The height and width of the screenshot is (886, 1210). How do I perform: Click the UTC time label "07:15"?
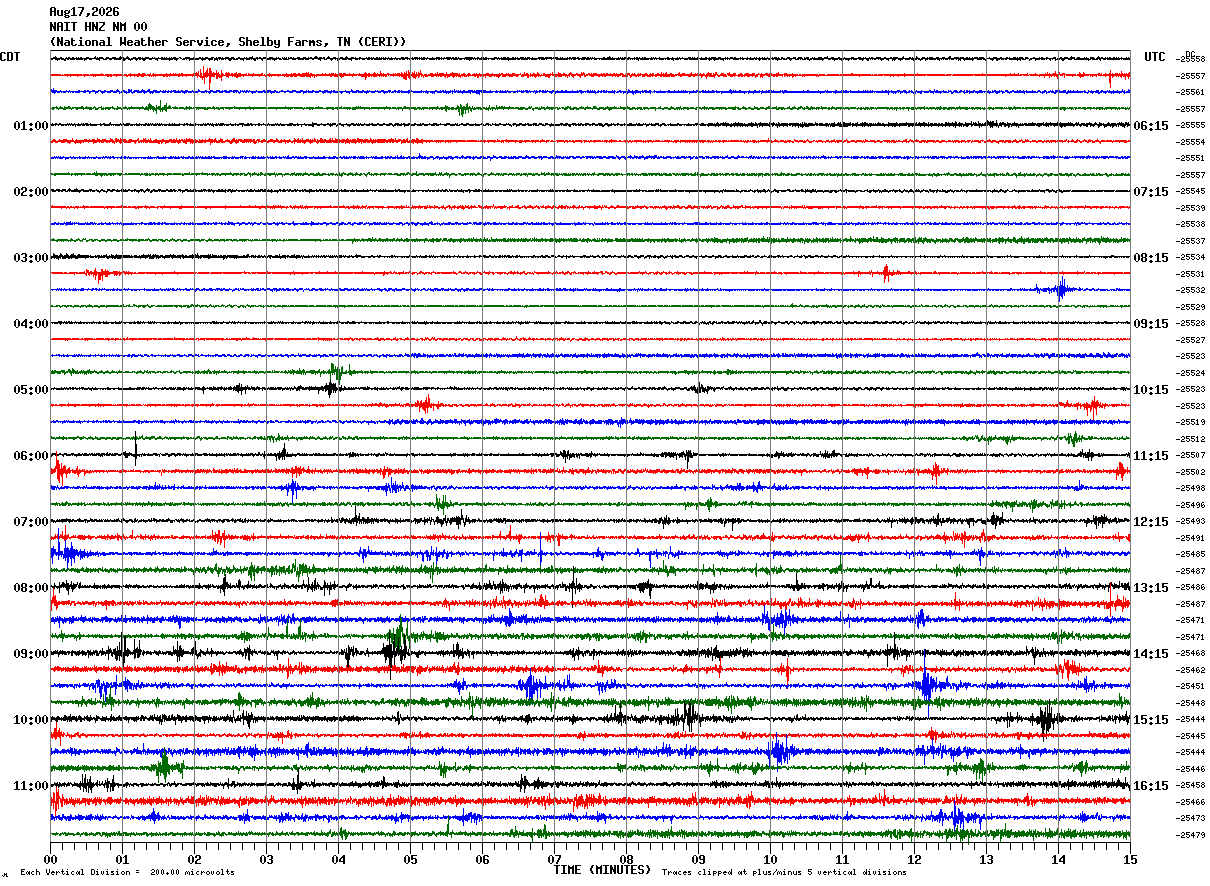[x=1151, y=192]
